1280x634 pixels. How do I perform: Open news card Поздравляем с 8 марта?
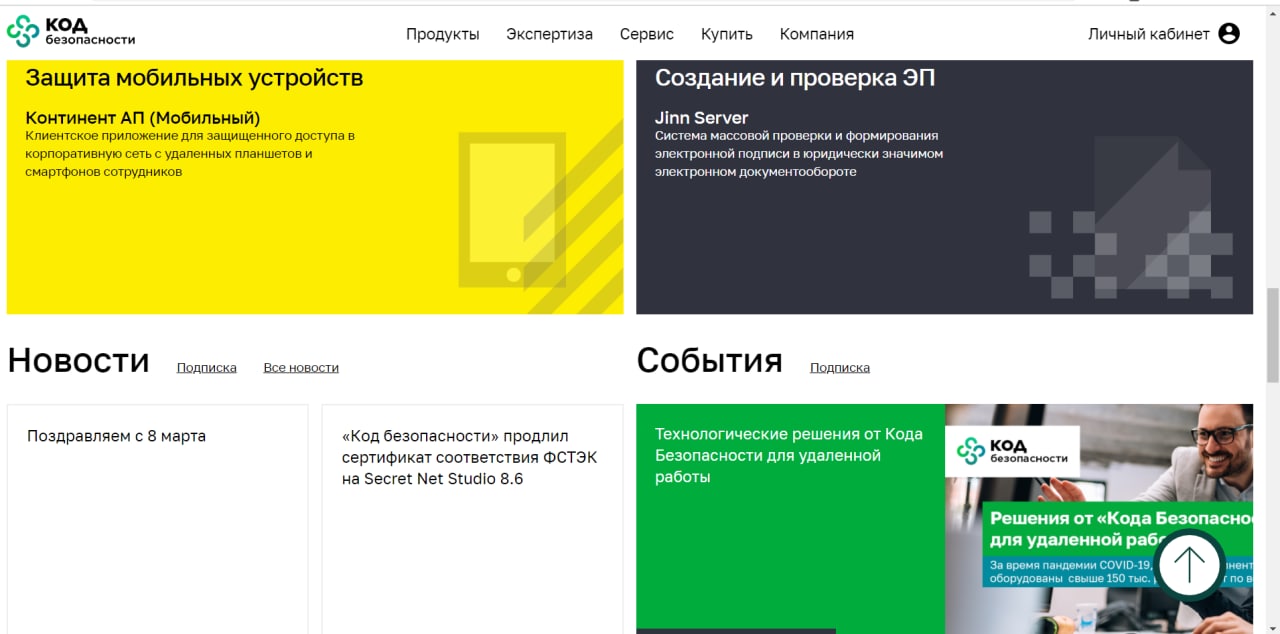pos(157,519)
